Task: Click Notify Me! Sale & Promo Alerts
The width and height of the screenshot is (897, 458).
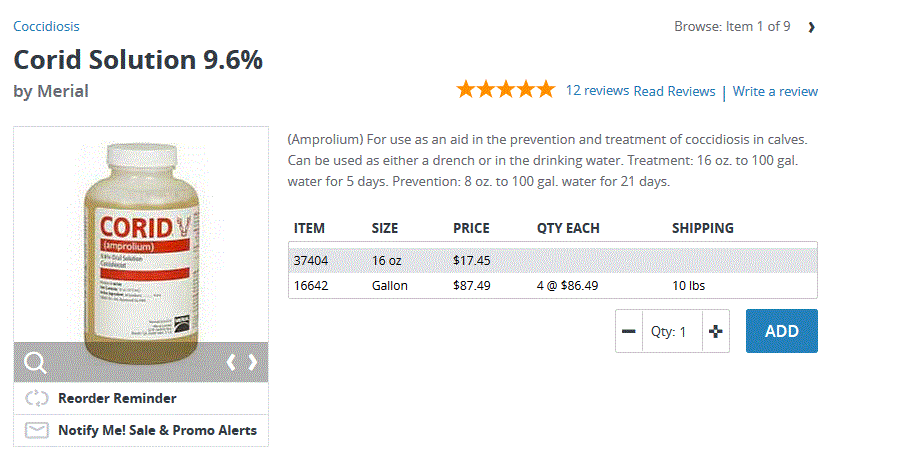Action: pos(157,430)
